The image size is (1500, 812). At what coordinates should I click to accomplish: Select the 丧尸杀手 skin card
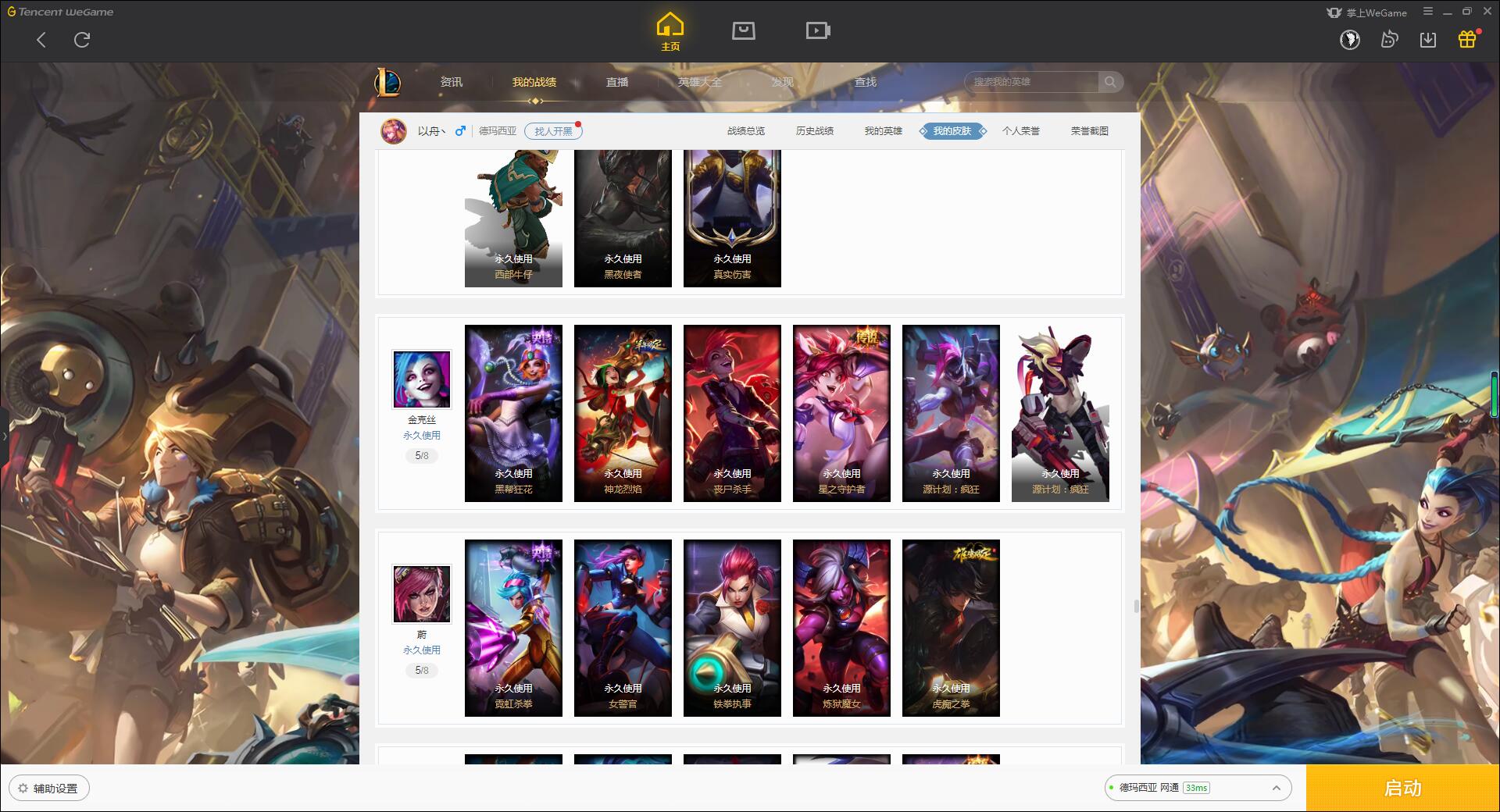pyautogui.click(x=732, y=413)
